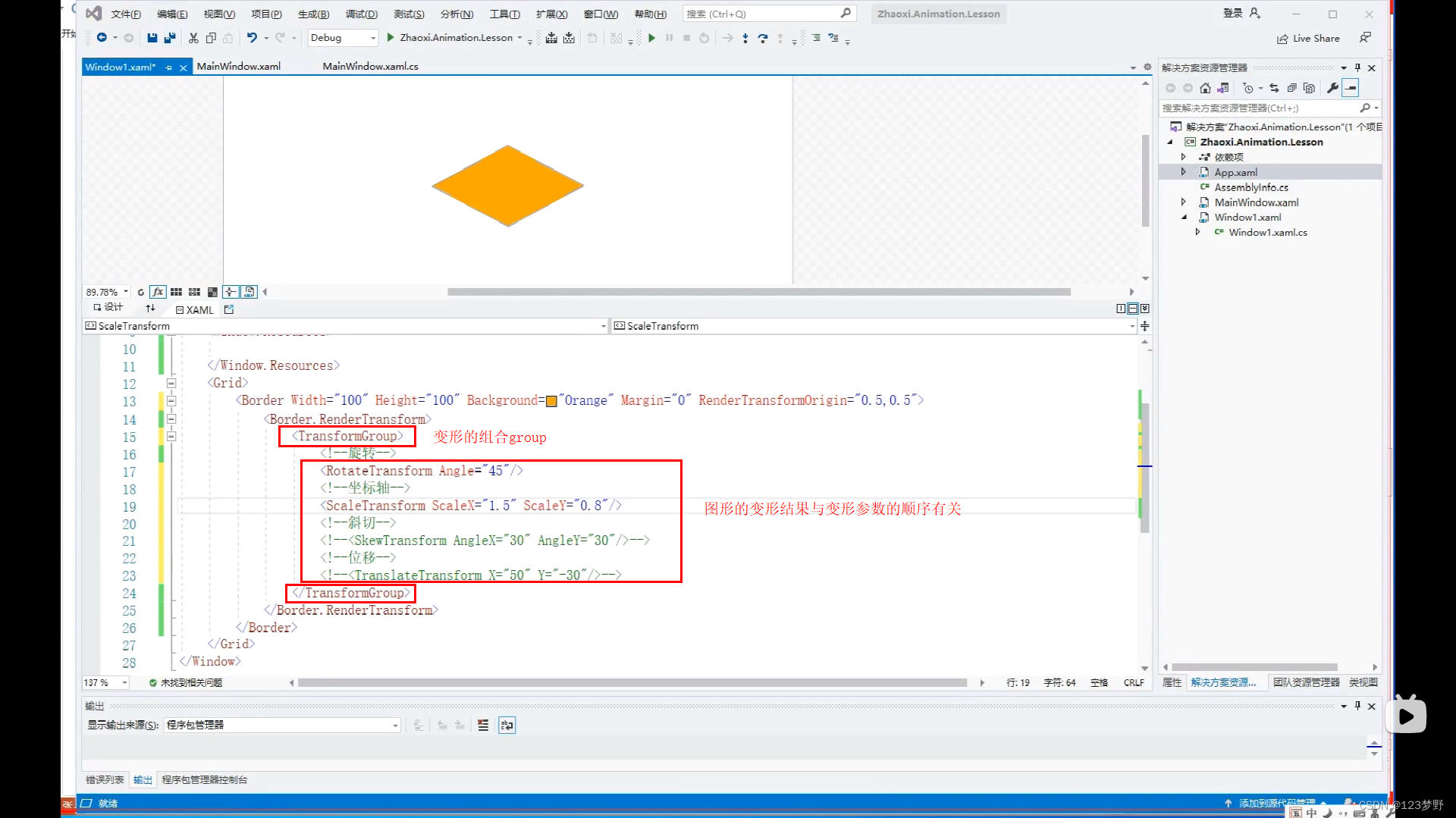The image size is (1456, 818).
Task: Collapse the Border element at line 13
Action: click(x=171, y=400)
